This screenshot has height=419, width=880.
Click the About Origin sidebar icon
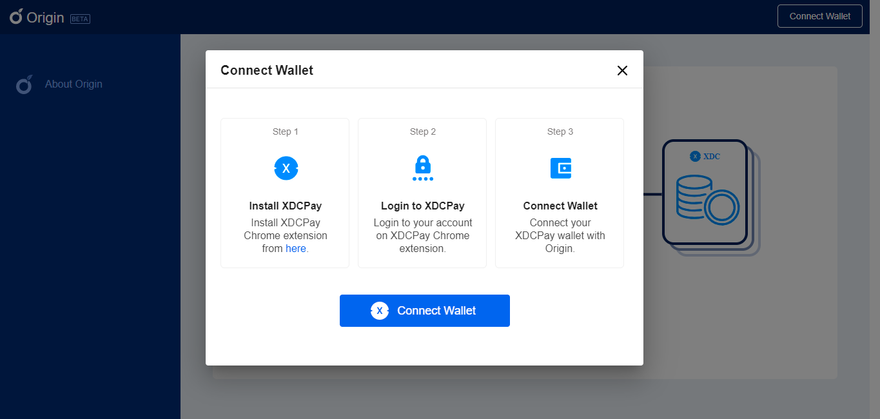tap(25, 85)
